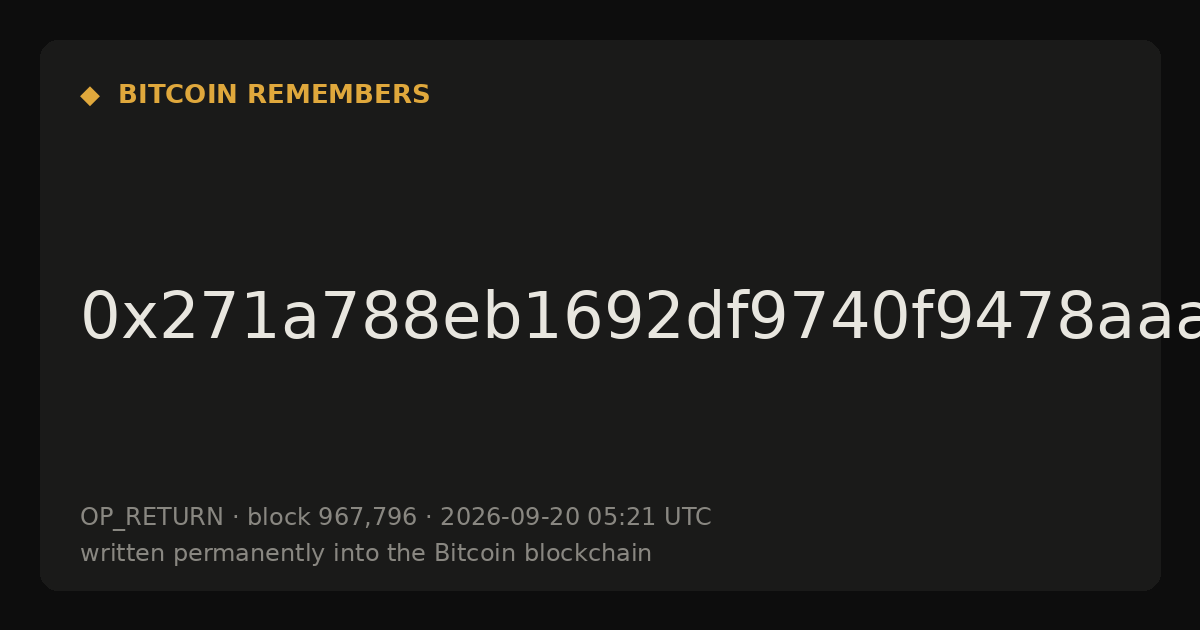The width and height of the screenshot is (1200, 630).
Task: Click the words 'Bitcoin blockchain' in caption
Action: pyautogui.click(x=543, y=553)
